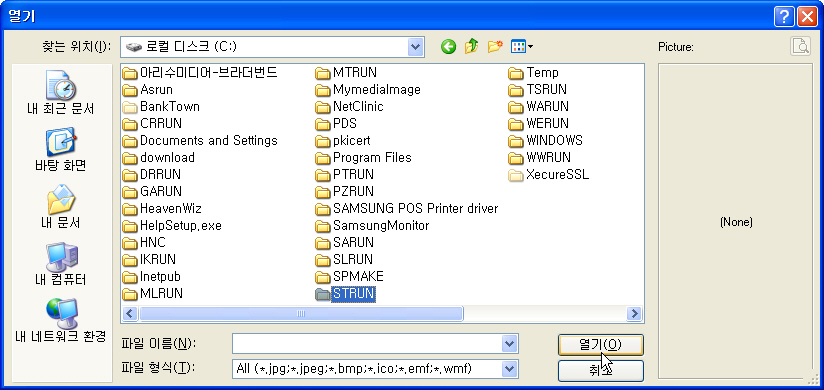Select the IKRUN folder name
This screenshot has height=390, width=824.
coord(158,259)
